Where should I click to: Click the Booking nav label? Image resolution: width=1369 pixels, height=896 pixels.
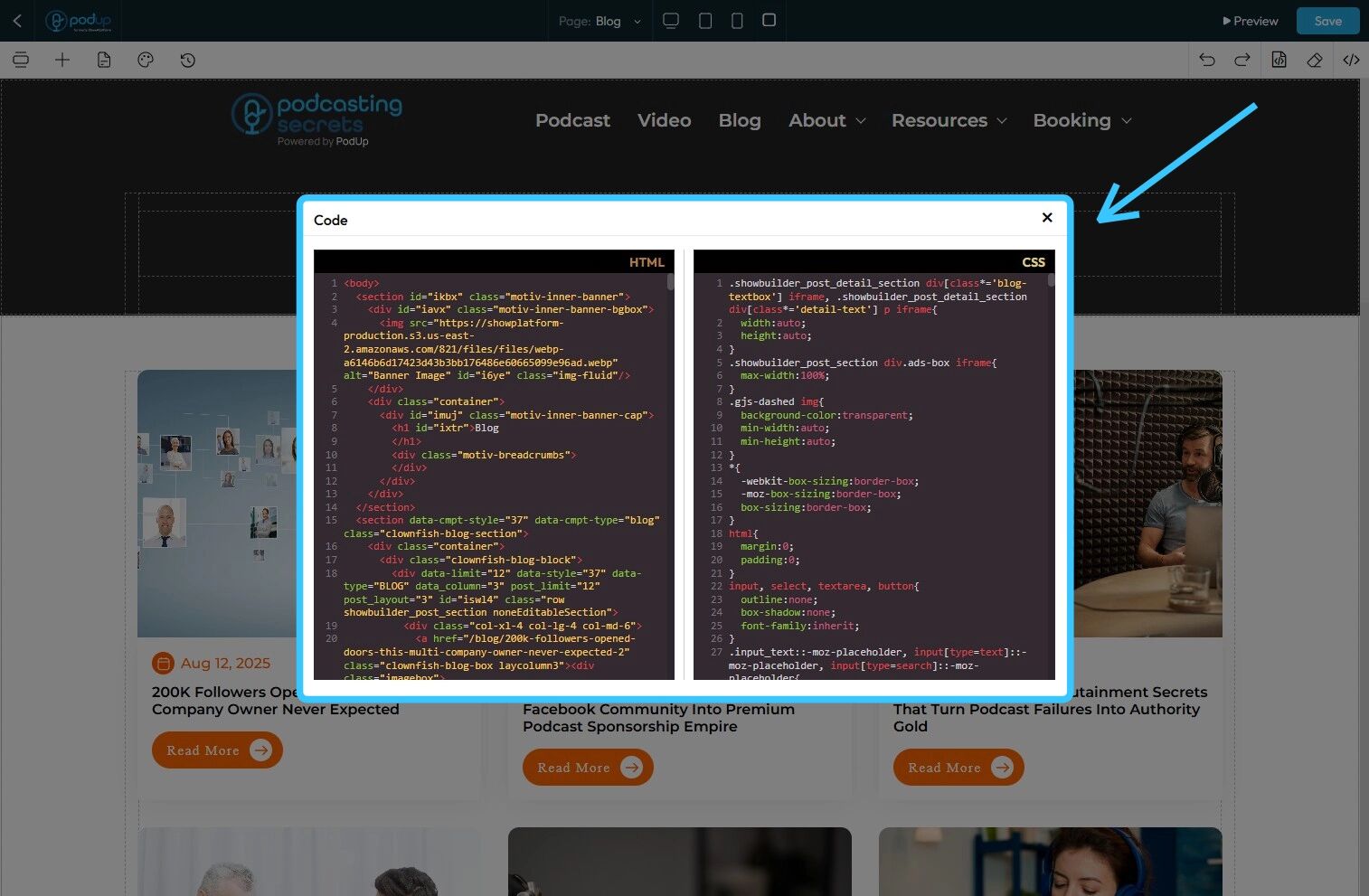[1072, 120]
